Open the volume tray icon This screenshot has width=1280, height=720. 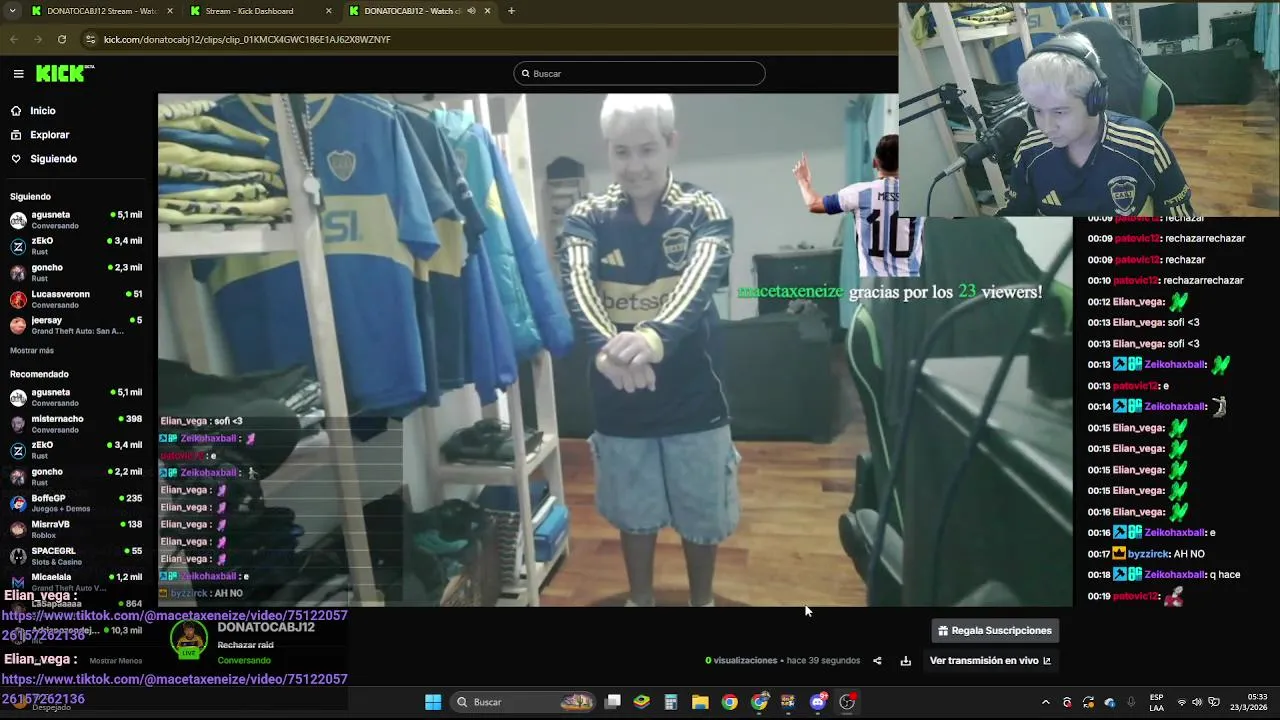click(x=1197, y=702)
